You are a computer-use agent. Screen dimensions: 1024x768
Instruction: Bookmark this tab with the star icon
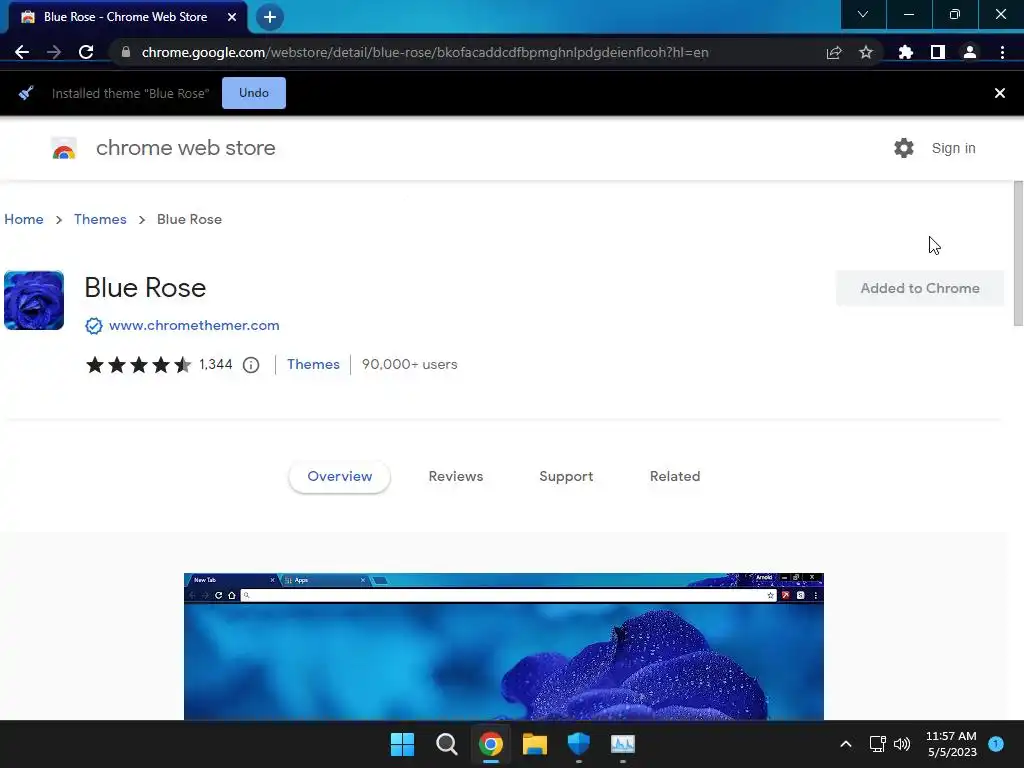click(x=866, y=52)
